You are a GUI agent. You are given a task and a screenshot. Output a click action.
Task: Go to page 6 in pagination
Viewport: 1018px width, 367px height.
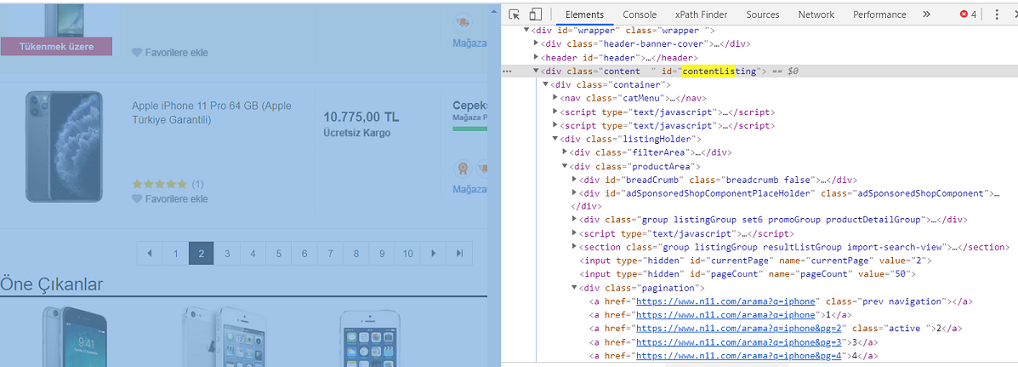point(304,253)
